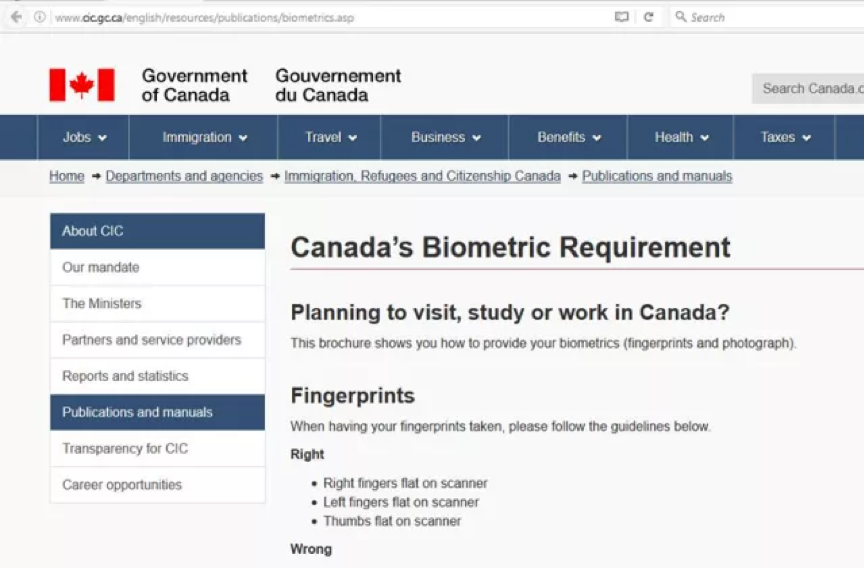Viewport: 864px width, 568px height.
Task: Open Publications and manuals sidebar item
Action: pyautogui.click(x=157, y=412)
